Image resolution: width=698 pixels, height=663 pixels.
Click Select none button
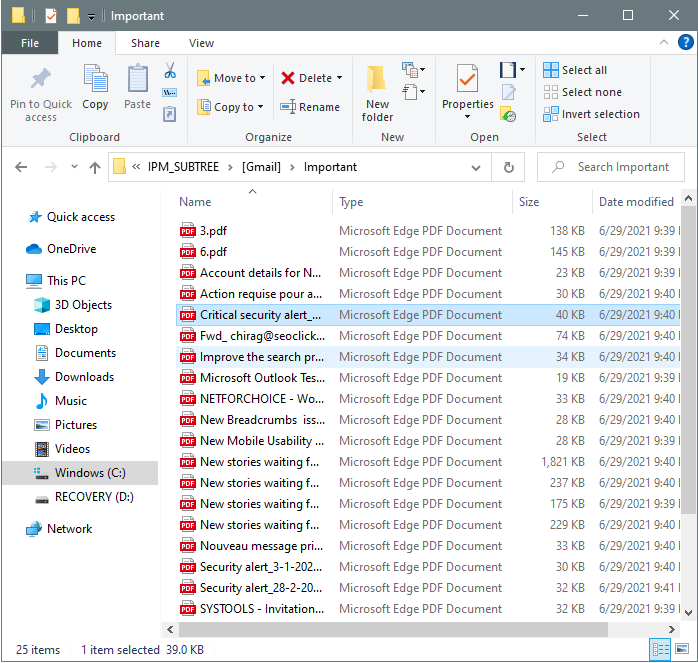click(583, 92)
